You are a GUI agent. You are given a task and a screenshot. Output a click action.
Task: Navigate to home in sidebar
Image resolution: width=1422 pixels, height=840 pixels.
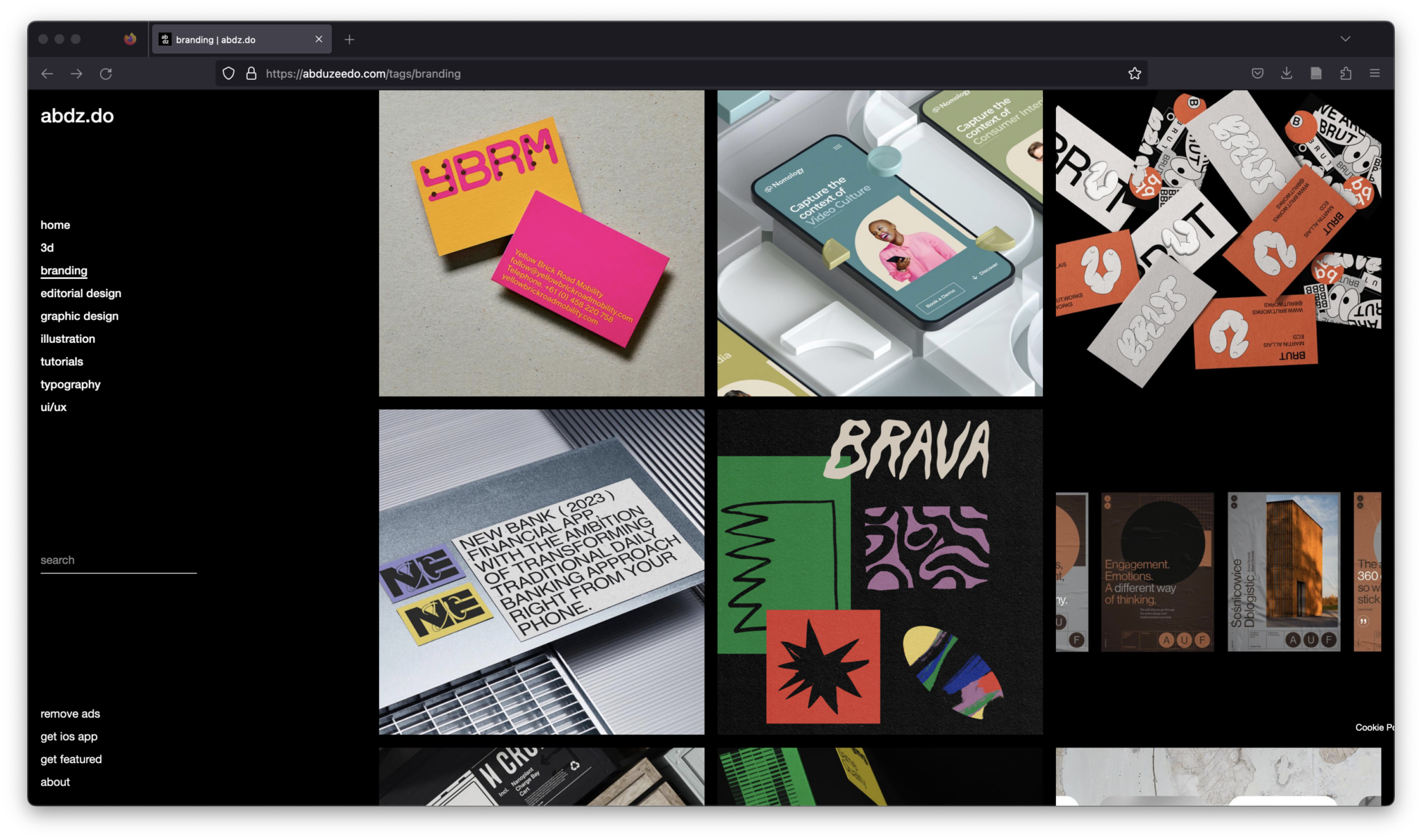(55, 225)
